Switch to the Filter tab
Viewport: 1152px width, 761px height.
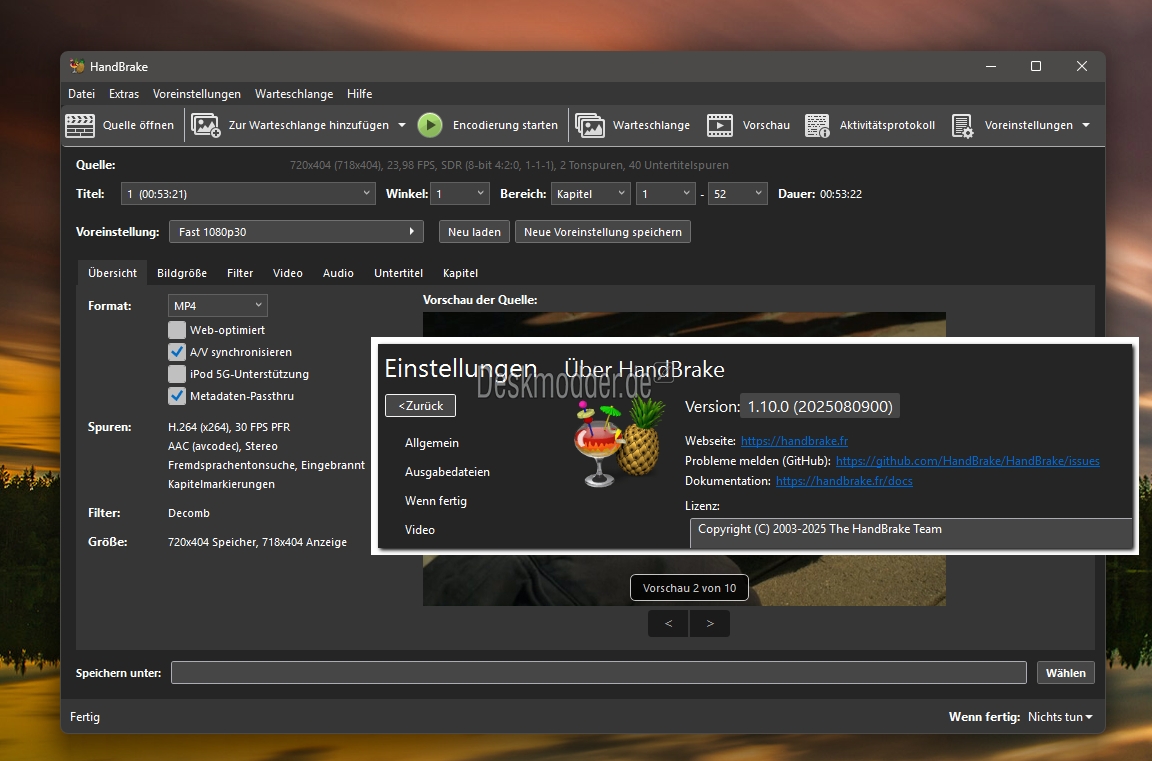(x=240, y=273)
